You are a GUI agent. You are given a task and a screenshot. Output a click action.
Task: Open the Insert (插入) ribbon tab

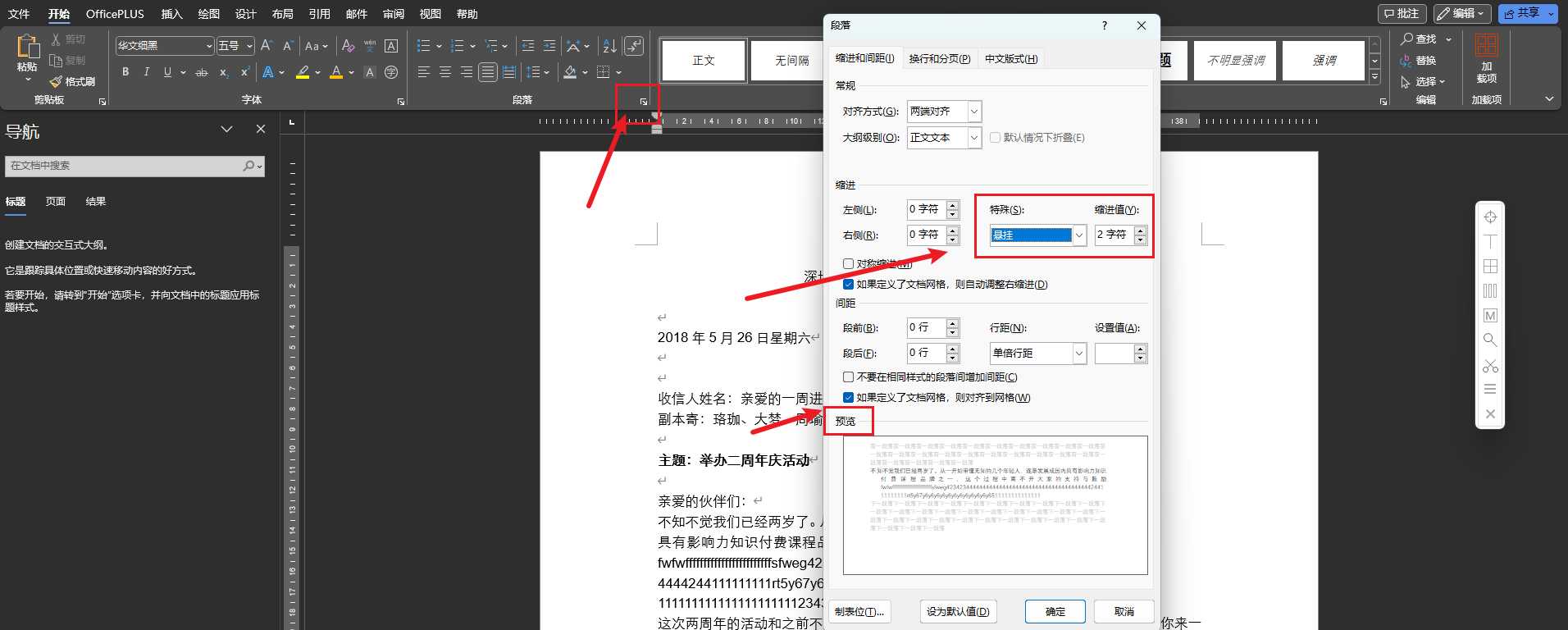pos(171,14)
